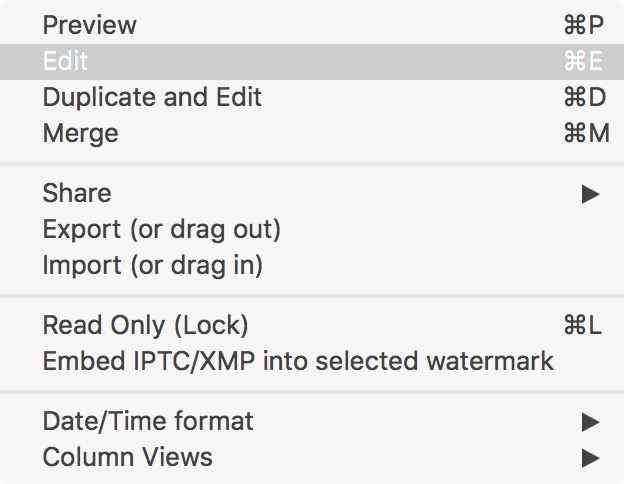This screenshot has height=484, width=624.
Task: Click the ⌘L shortcut symbol
Action: [x=585, y=325]
